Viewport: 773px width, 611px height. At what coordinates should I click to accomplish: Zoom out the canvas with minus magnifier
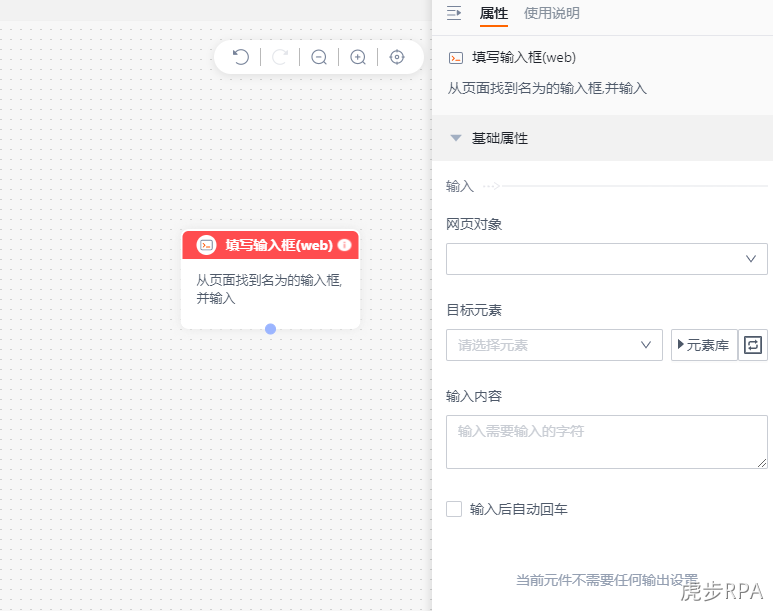319,57
